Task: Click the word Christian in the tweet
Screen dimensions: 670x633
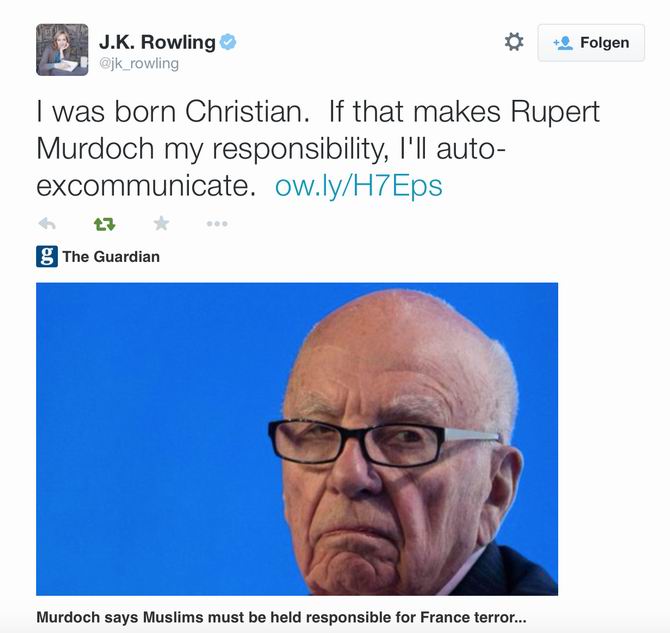Action: 247,112
